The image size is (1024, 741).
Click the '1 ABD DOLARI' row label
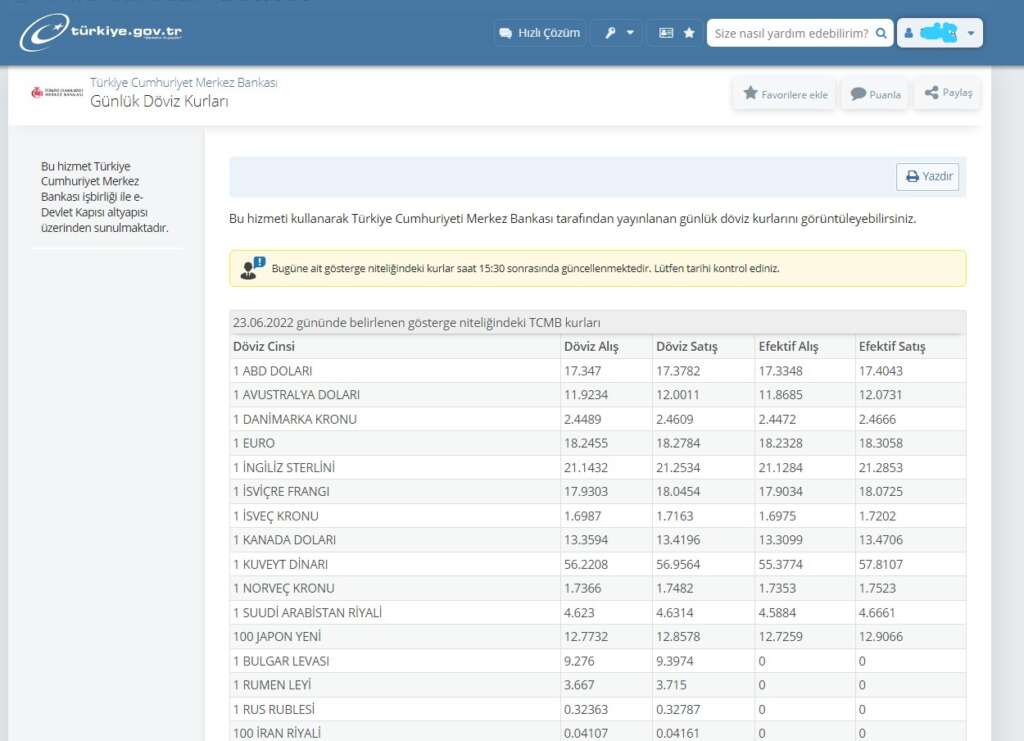pyautogui.click(x=272, y=371)
